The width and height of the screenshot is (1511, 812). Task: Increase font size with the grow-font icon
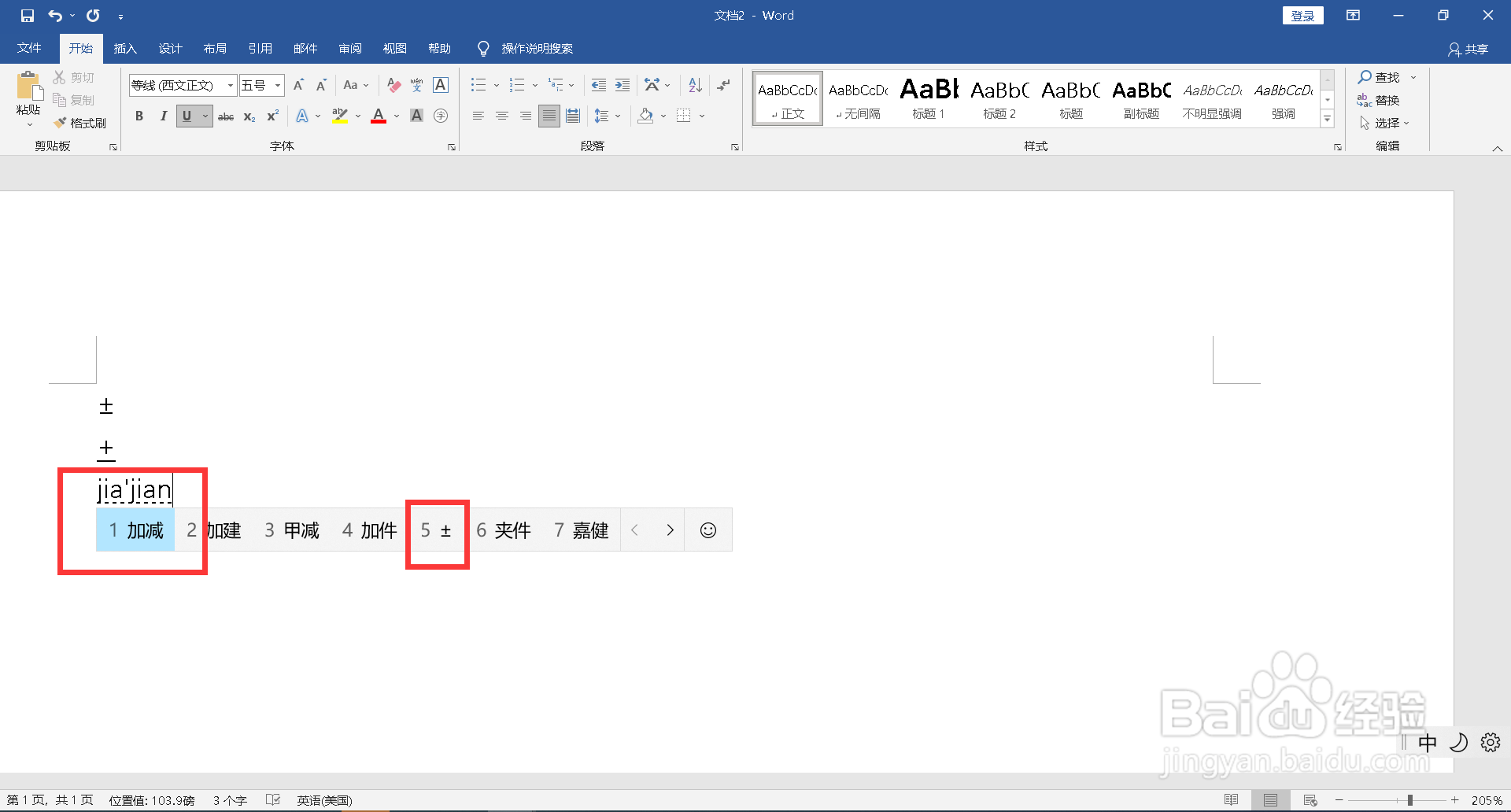click(298, 85)
